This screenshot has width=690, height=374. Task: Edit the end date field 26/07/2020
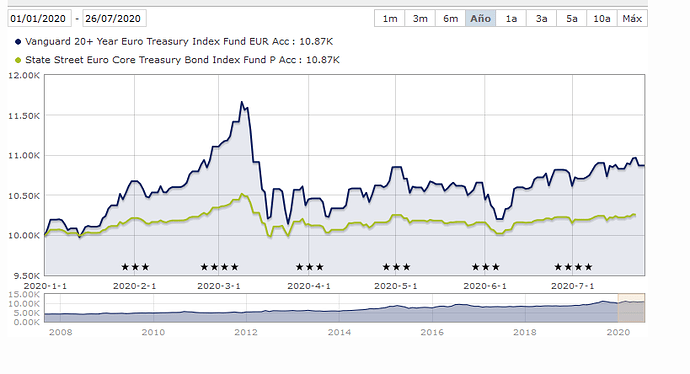(114, 18)
